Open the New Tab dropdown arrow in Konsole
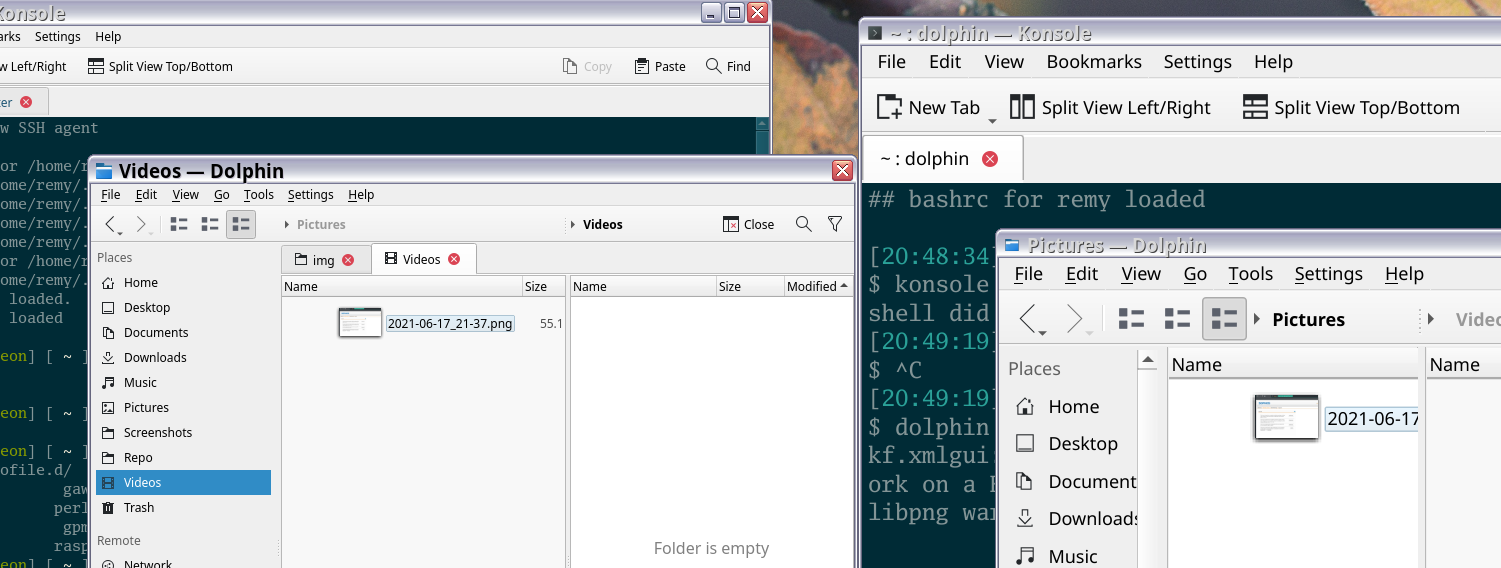The width and height of the screenshot is (1501, 568). 992,120
